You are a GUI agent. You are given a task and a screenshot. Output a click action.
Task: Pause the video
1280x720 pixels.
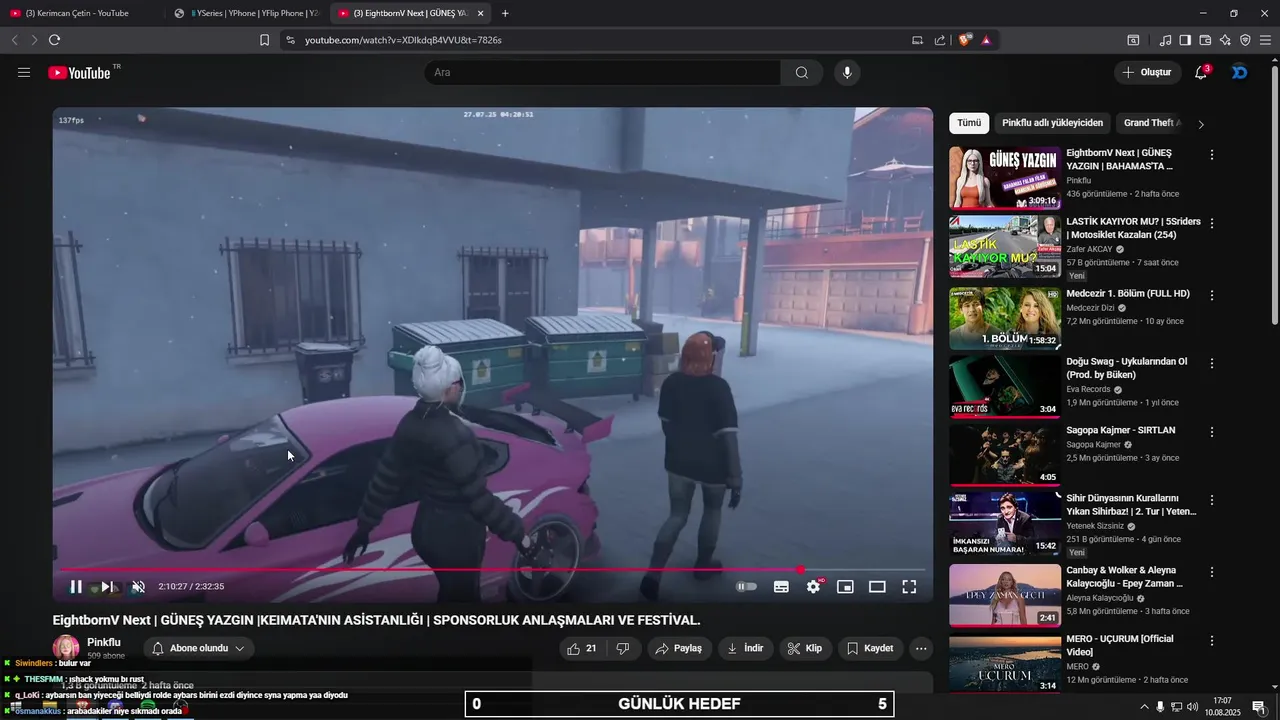(76, 587)
